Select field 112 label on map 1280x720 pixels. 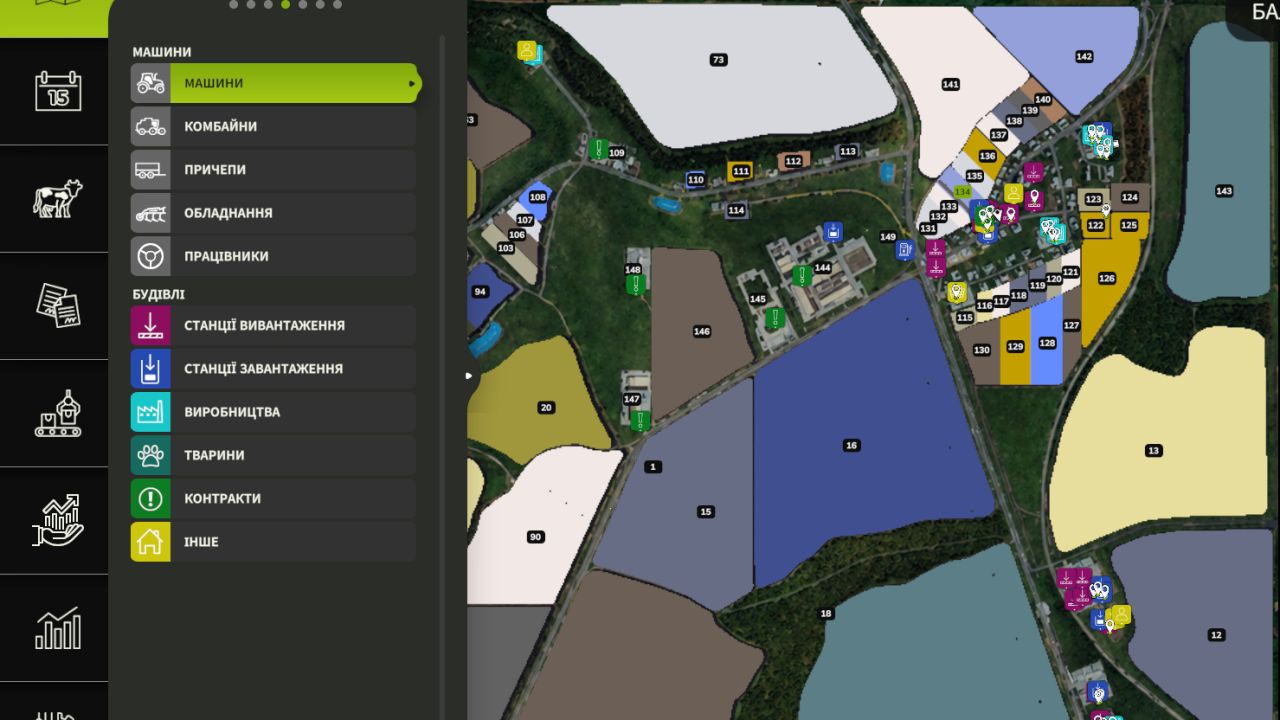pyautogui.click(x=793, y=161)
